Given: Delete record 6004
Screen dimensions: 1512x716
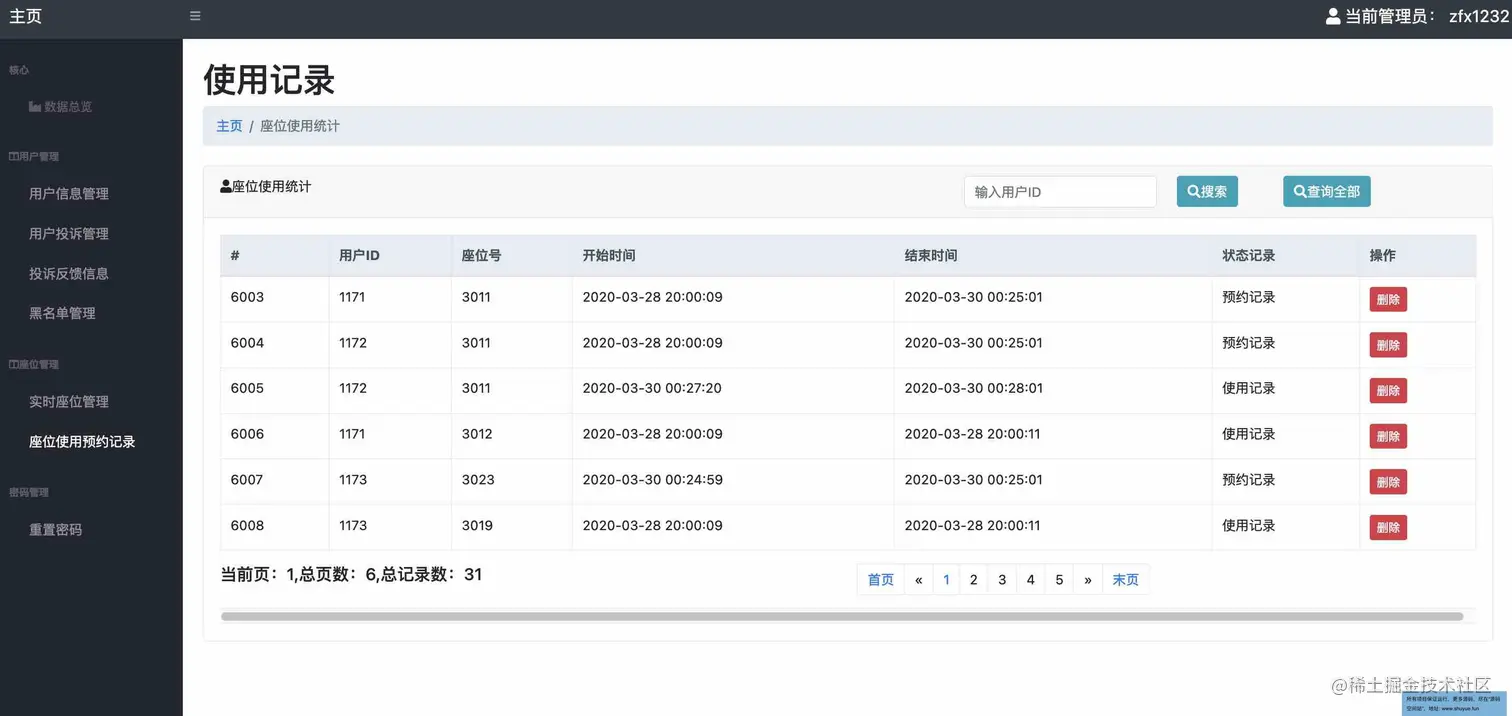Looking at the screenshot, I should [x=1388, y=345].
